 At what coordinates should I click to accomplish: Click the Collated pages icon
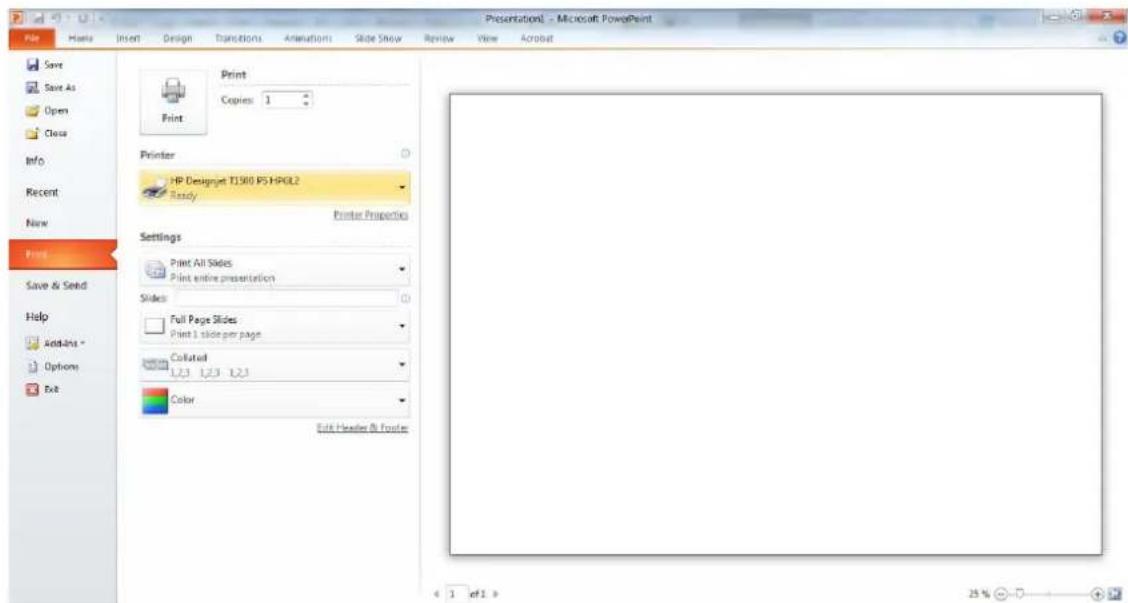click(155, 364)
